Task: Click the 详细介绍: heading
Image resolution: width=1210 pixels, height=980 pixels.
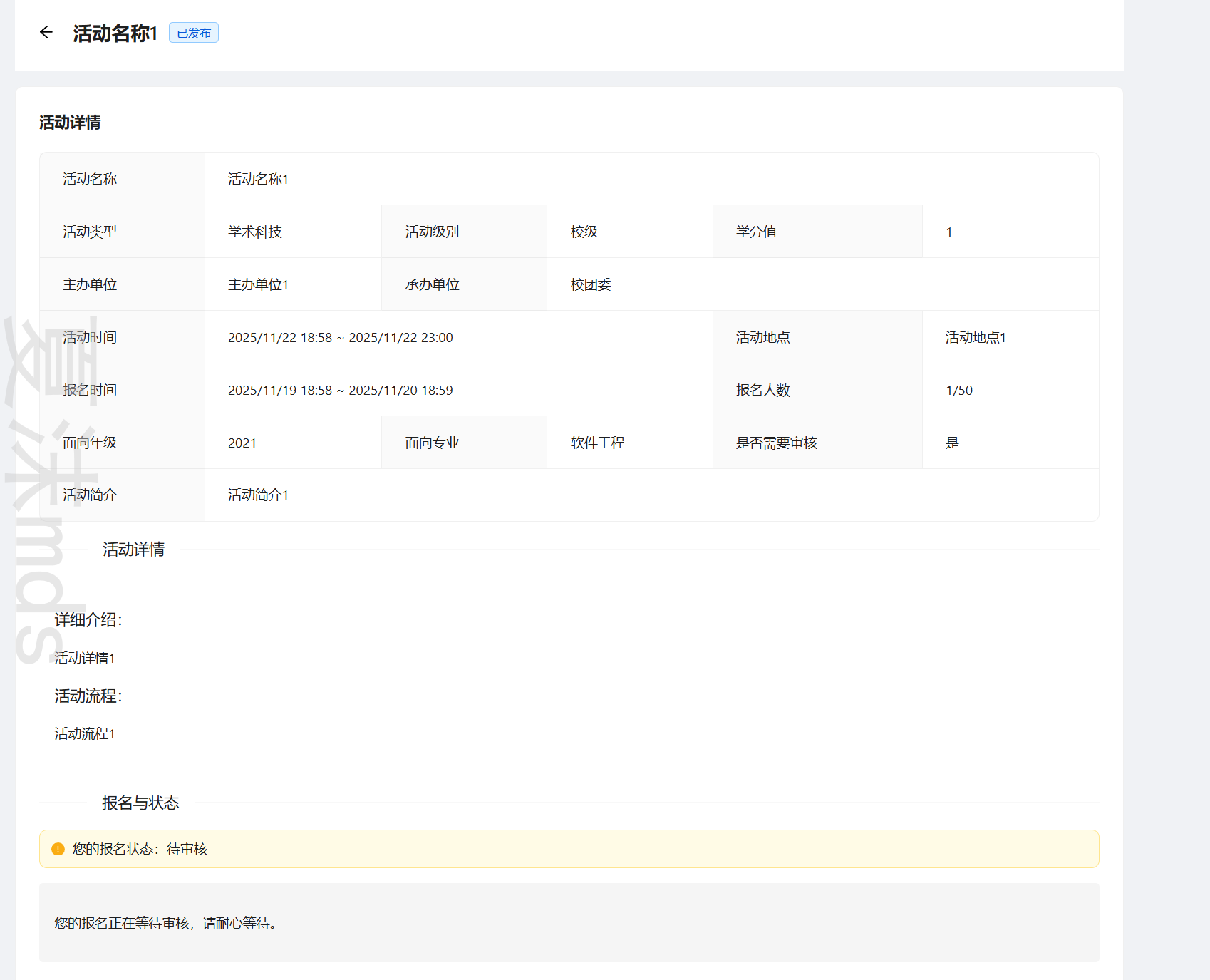Action: [x=88, y=619]
